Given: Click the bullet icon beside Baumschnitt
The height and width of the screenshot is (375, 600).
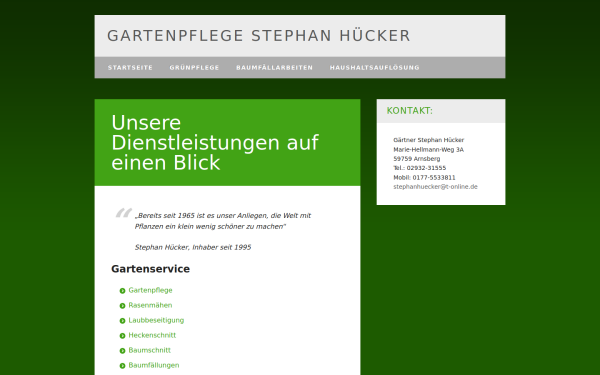Looking at the screenshot, I should 122,351.
